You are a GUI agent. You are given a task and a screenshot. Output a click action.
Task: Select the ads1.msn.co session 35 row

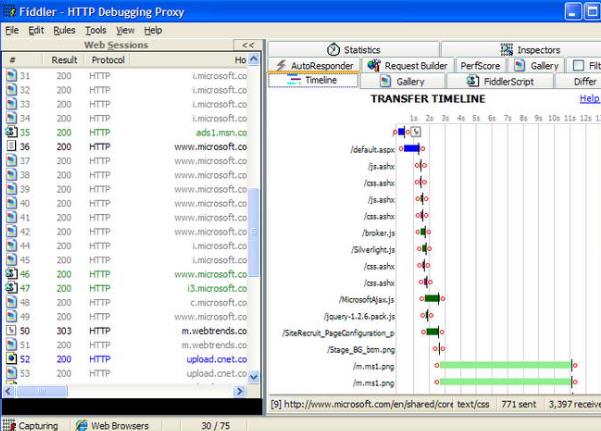point(126,132)
